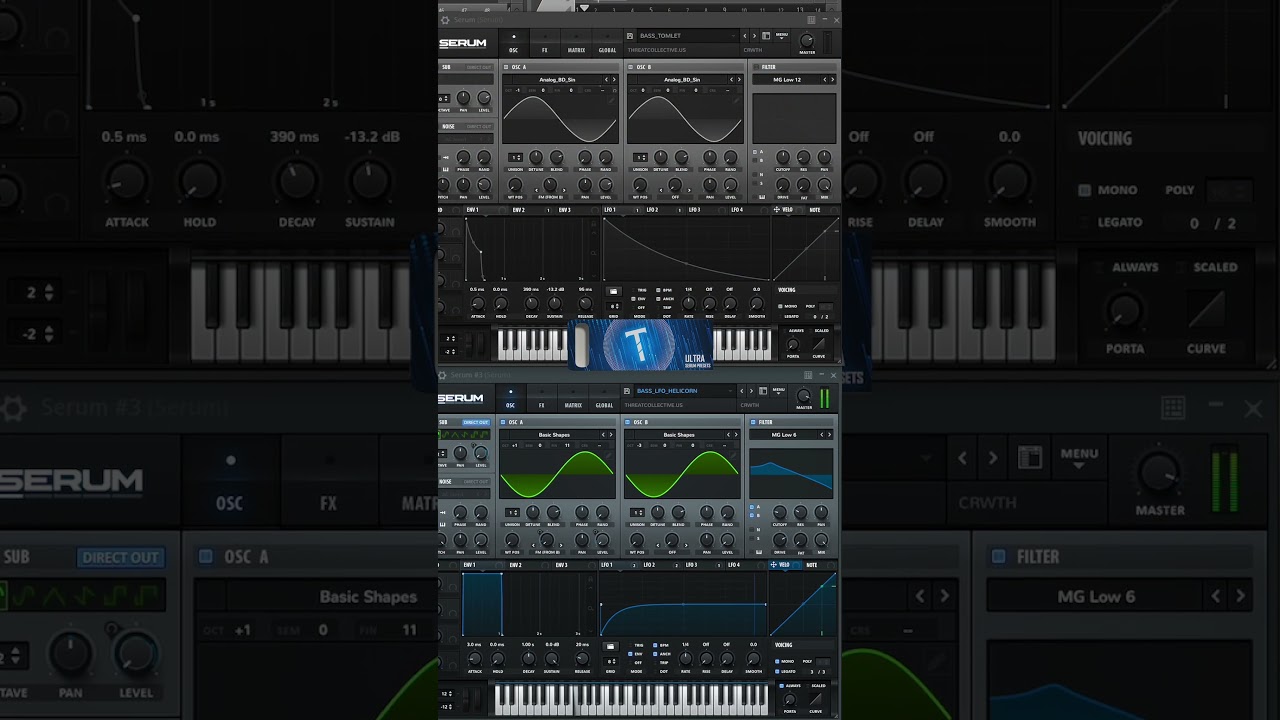
Task: Switch to ENV 2 in Serum #3
Action: 515,565
